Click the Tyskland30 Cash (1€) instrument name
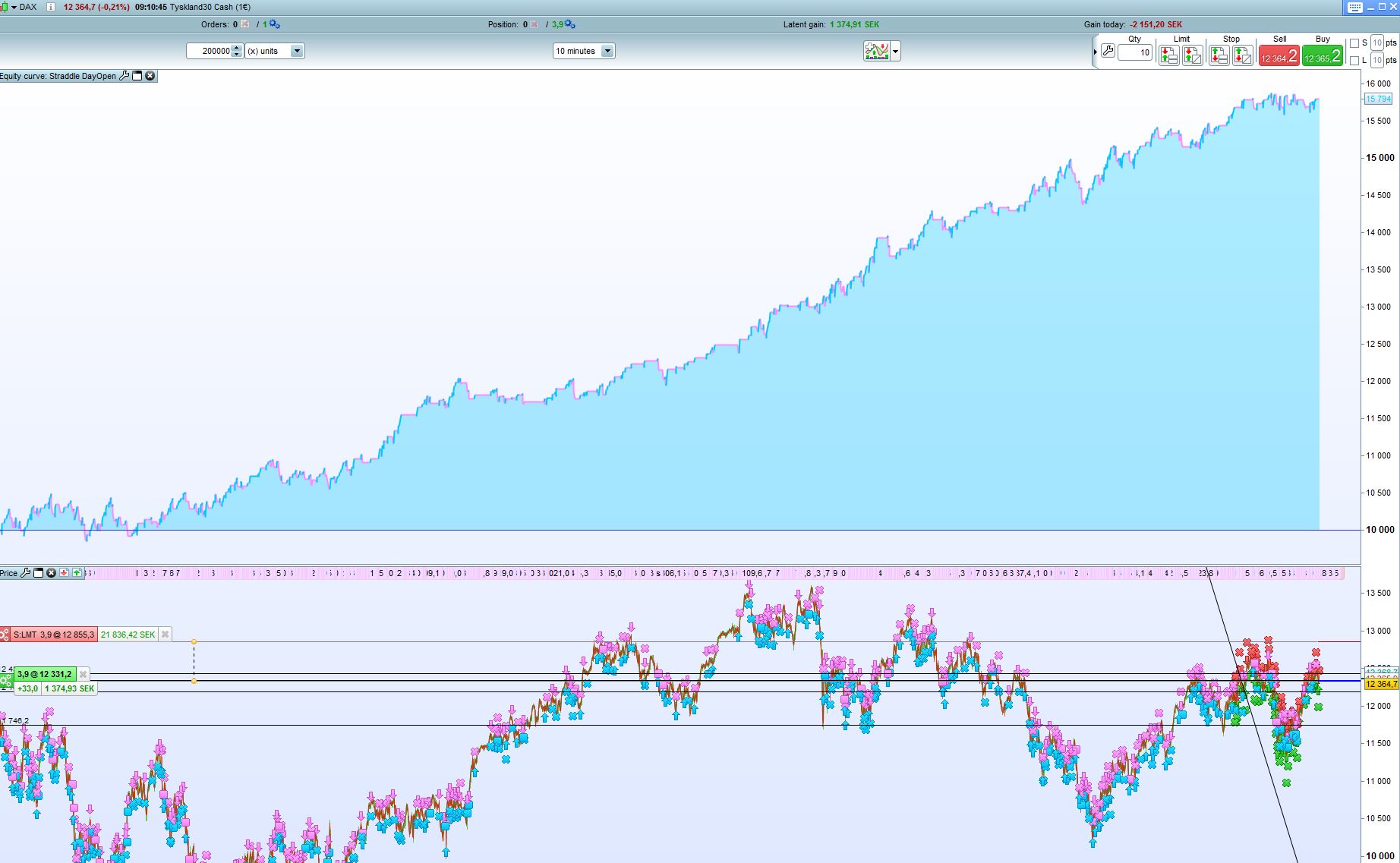Screen dimensions: 1400x863 point(210,7)
